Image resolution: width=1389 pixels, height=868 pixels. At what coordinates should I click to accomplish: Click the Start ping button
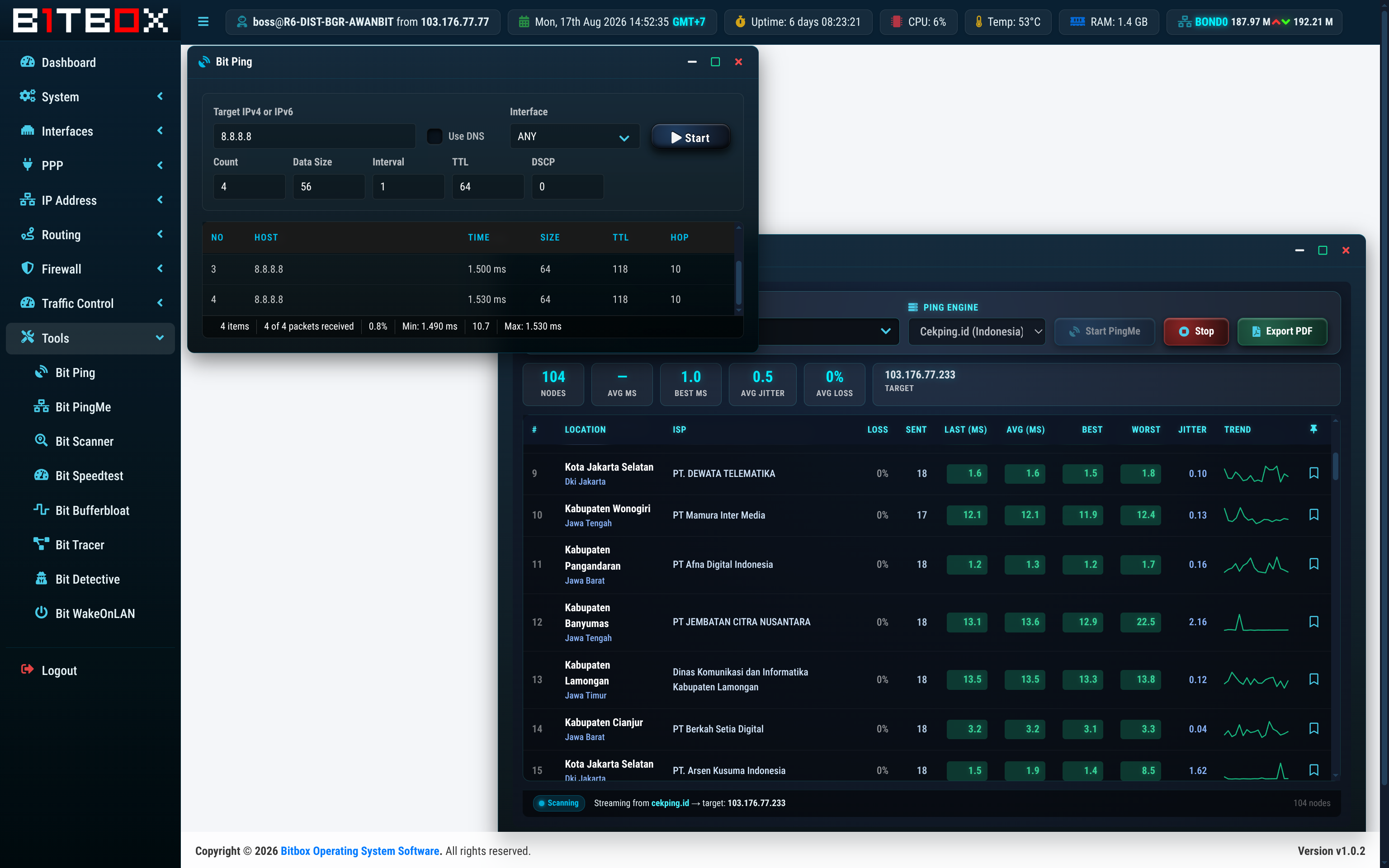pos(690,137)
